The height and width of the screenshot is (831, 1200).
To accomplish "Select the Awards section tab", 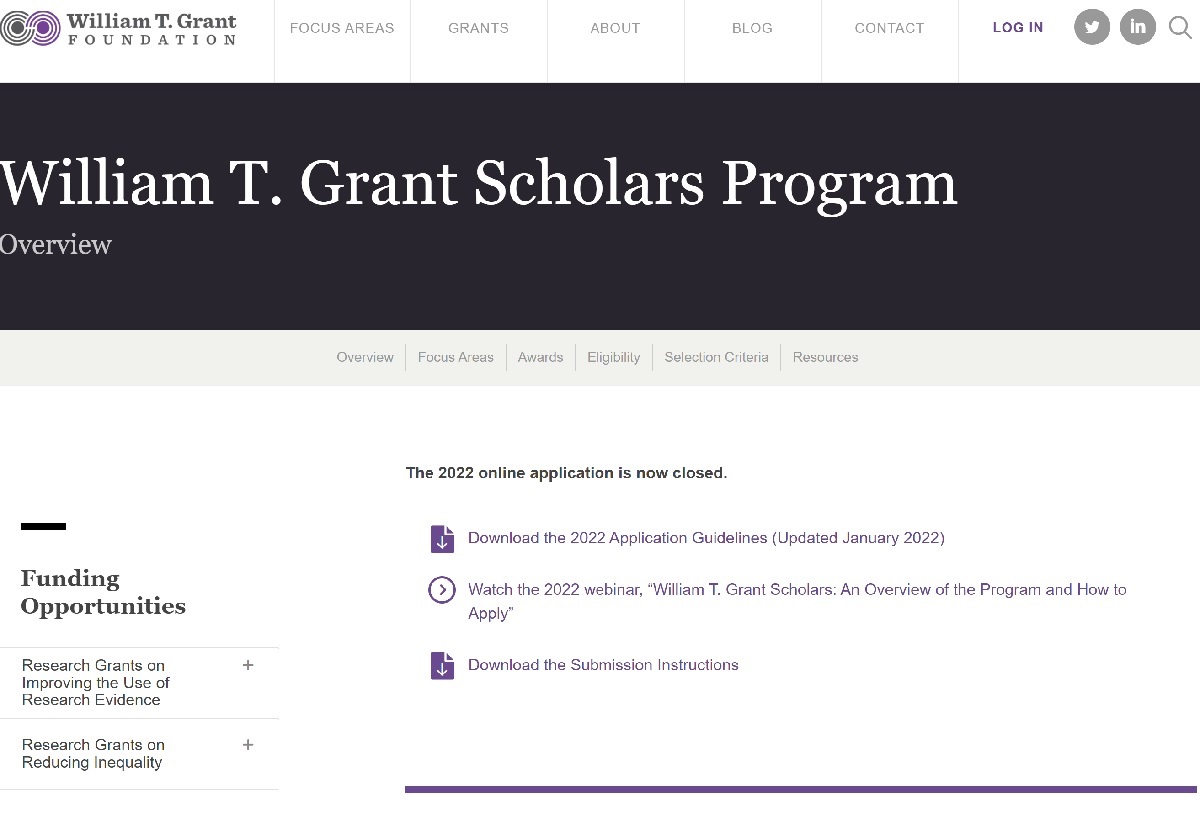I will click(x=540, y=357).
